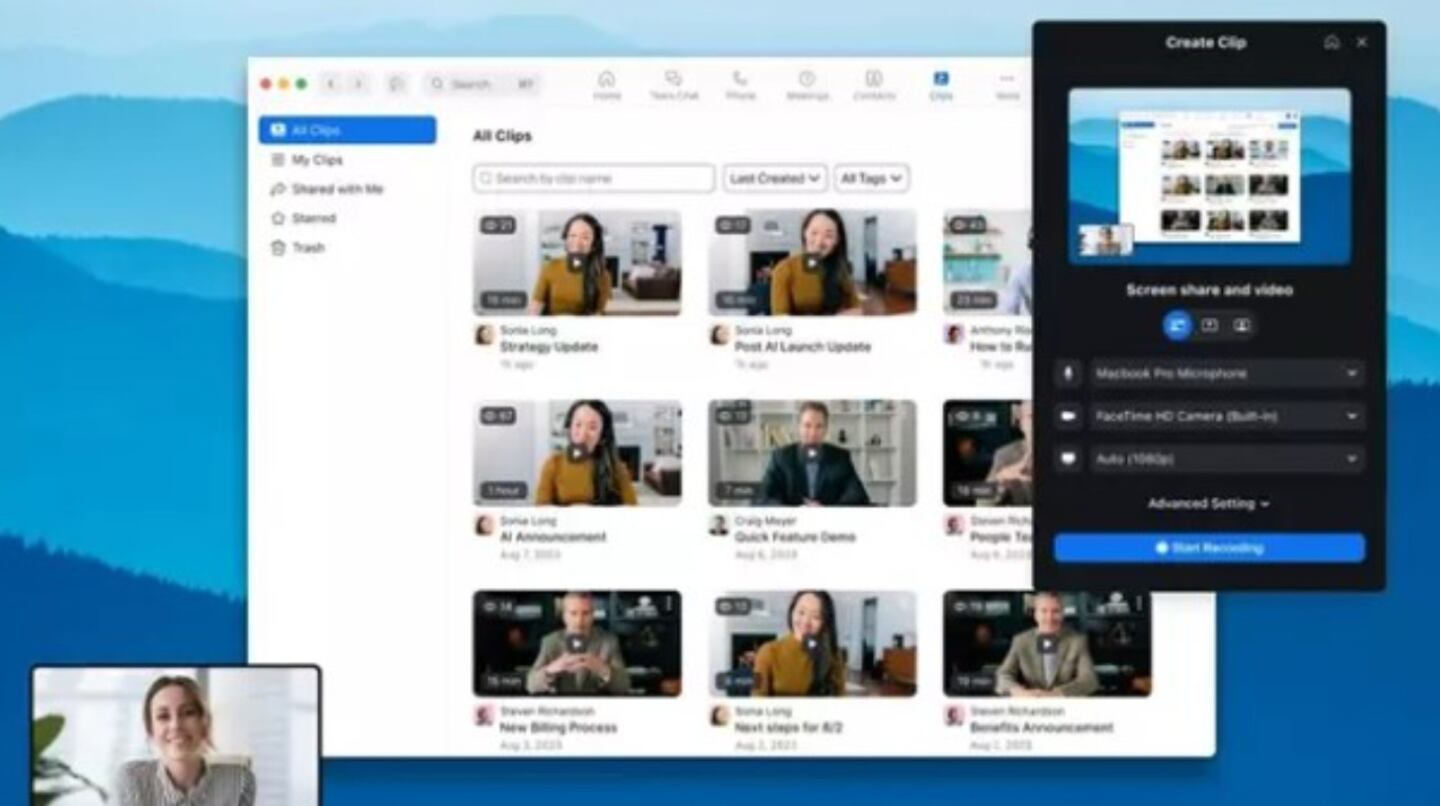The height and width of the screenshot is (806, 1440).
Task: Click the Search by clip name field
Action: point(594,178)
